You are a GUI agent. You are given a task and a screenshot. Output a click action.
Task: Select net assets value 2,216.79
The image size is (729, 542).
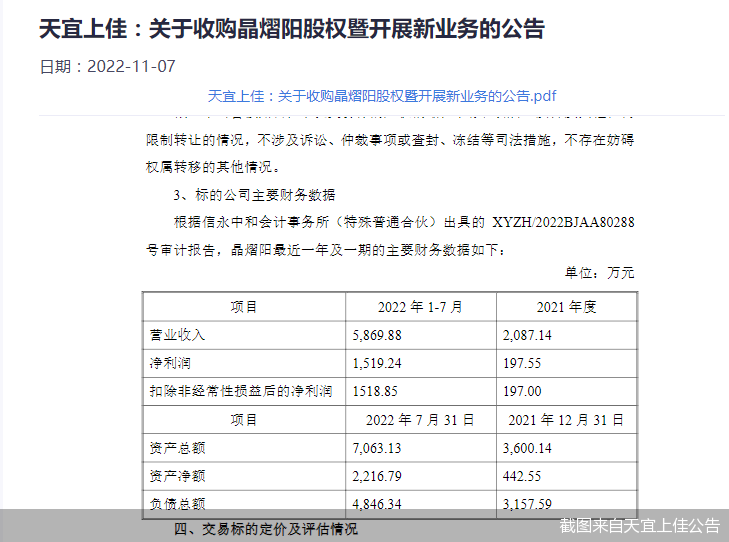(x=377, y=476)
